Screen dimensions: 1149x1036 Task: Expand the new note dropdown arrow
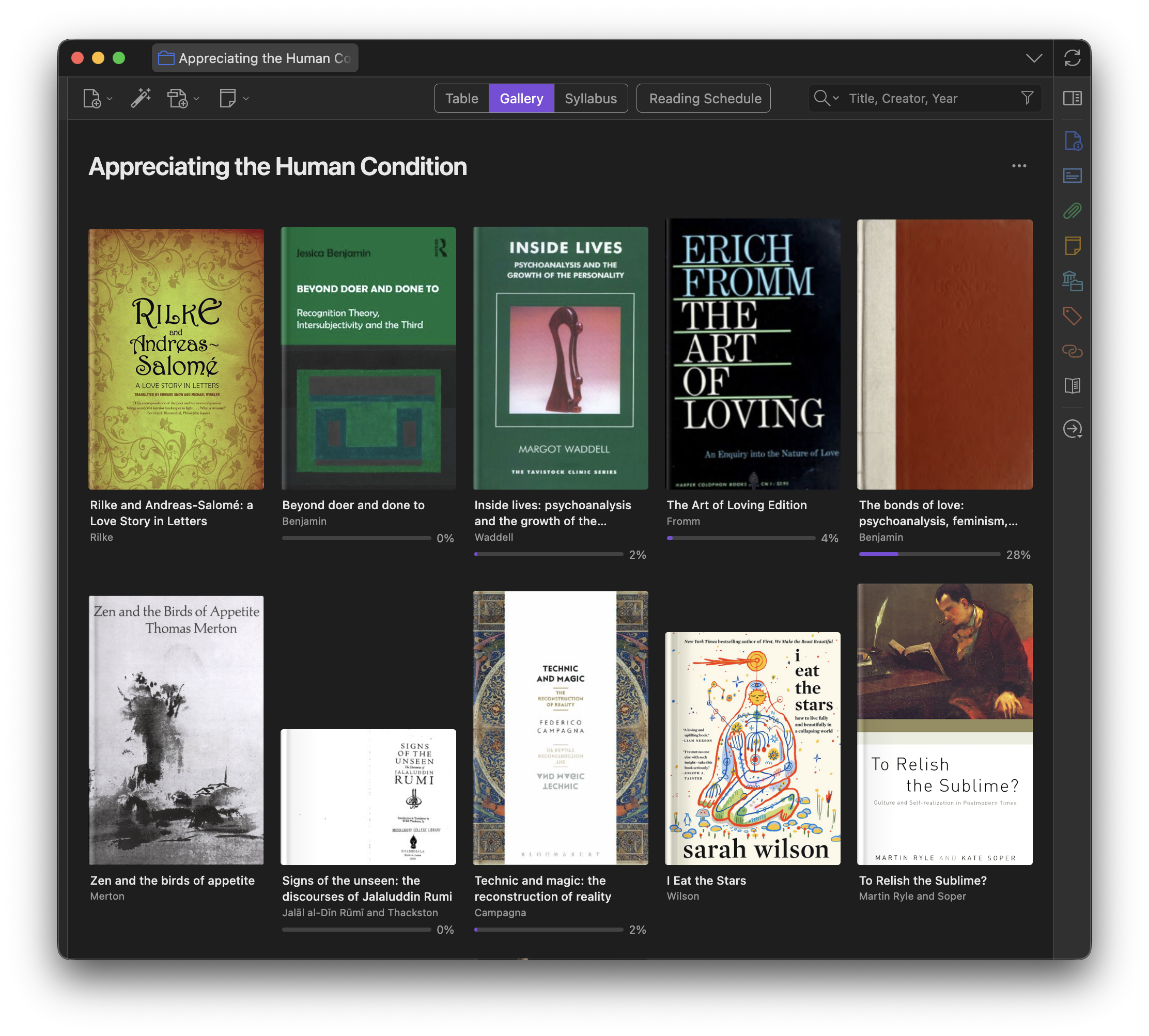click(246, 99)
